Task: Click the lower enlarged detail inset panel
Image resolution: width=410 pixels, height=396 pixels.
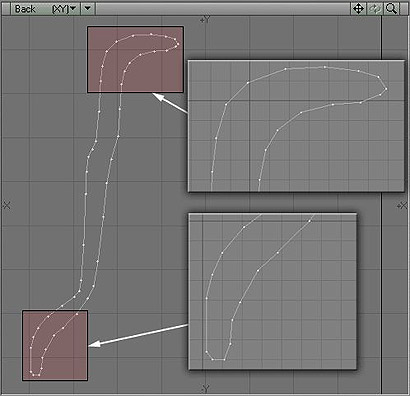Action: pos(273,291)
